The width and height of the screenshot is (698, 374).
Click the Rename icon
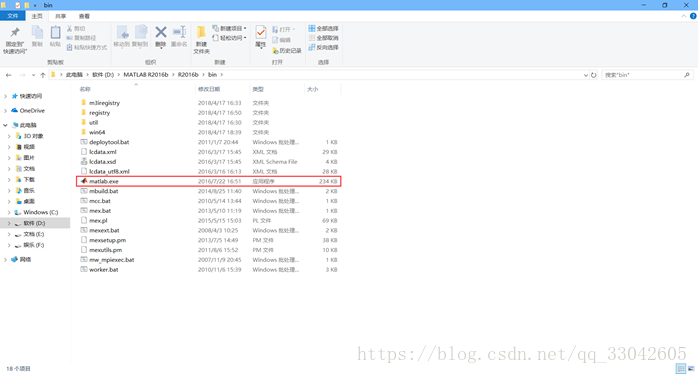[179, 33]
